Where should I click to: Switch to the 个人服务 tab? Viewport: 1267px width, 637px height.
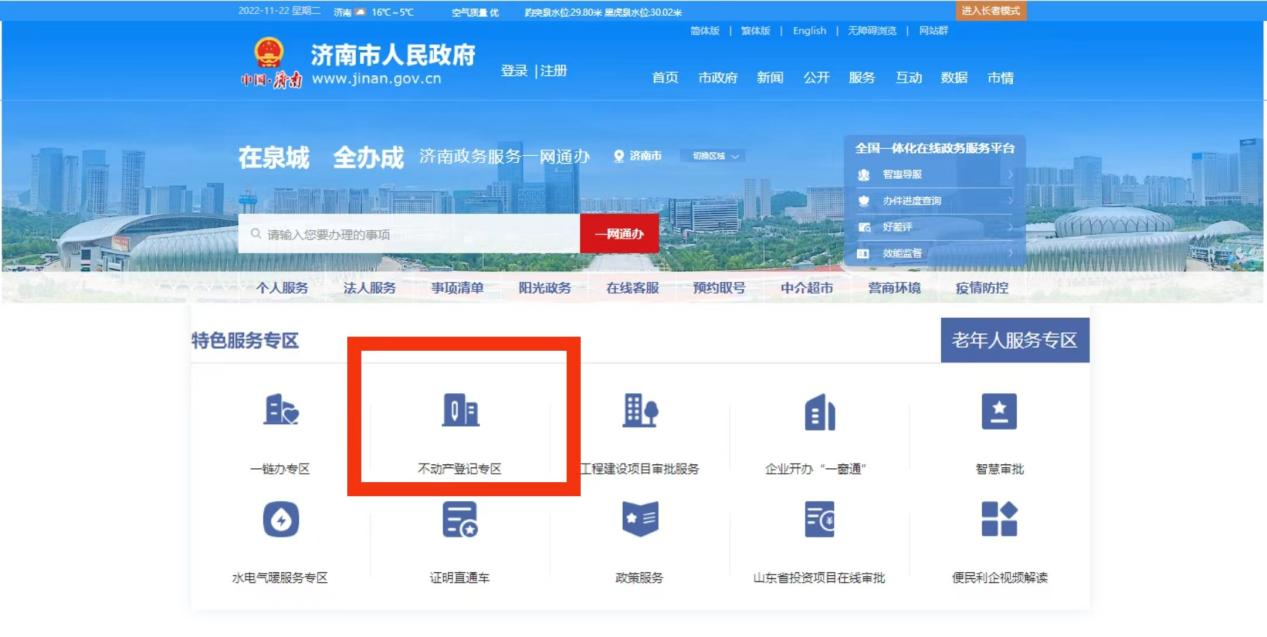(282, 288)
